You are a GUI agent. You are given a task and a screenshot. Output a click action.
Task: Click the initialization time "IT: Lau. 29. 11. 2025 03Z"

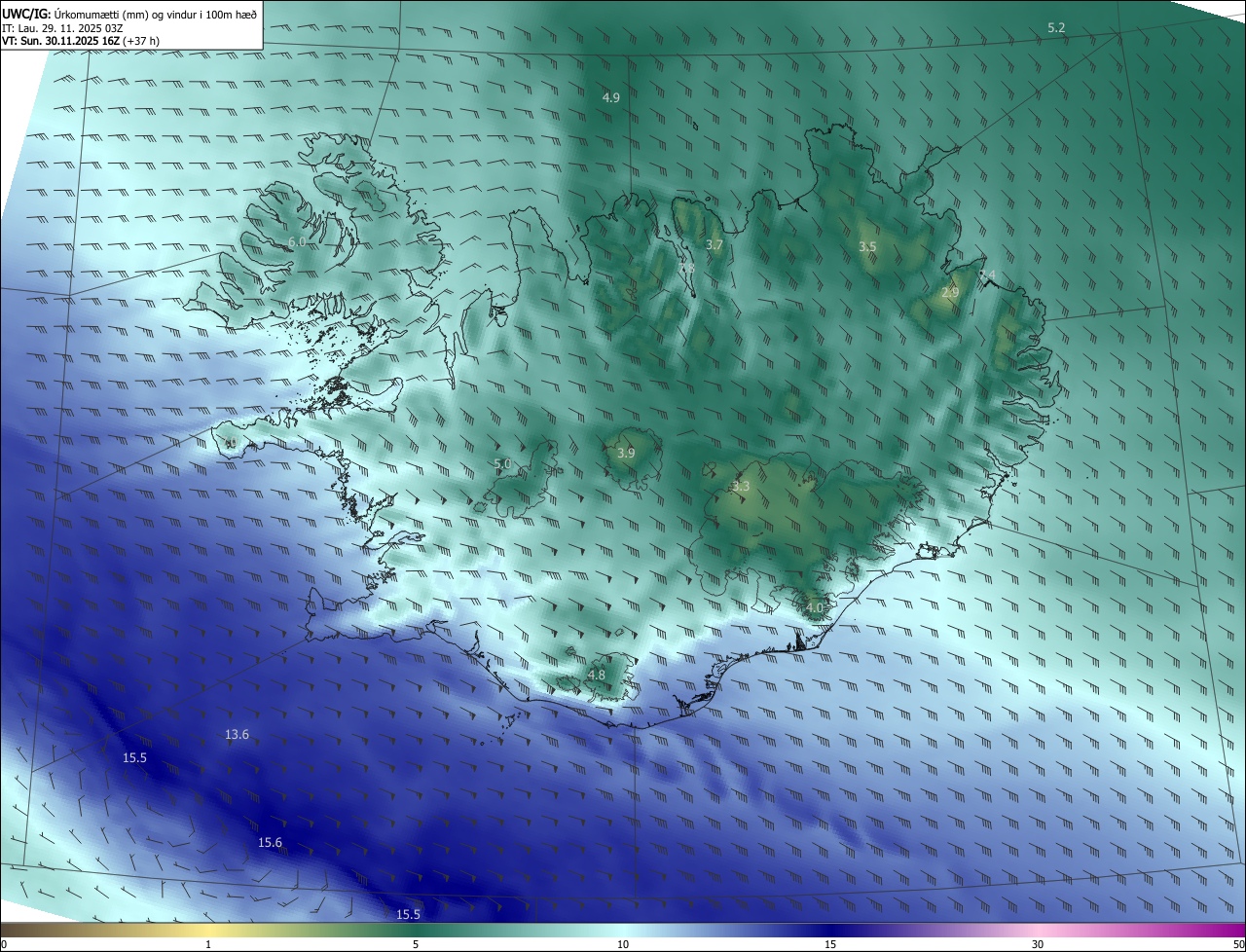[62, 28]
